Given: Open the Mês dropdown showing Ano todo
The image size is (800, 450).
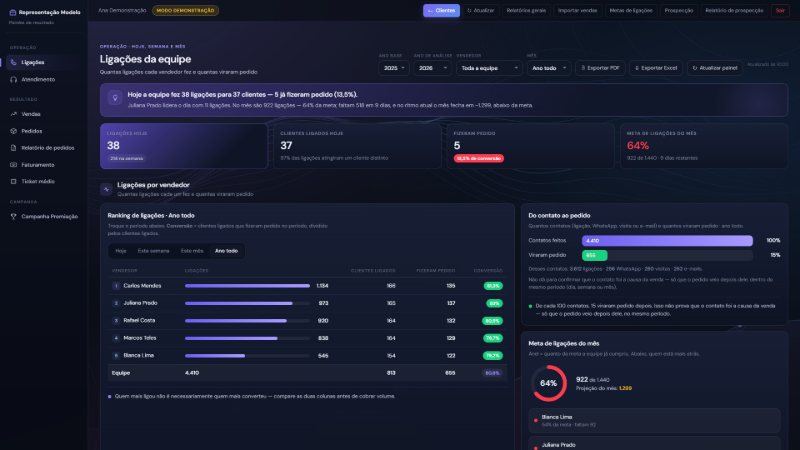Looking at the screenshot, I should point(549,68).
